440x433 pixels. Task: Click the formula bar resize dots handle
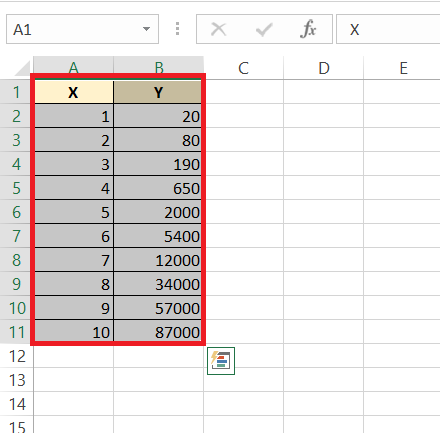click(x=177, y=29)
